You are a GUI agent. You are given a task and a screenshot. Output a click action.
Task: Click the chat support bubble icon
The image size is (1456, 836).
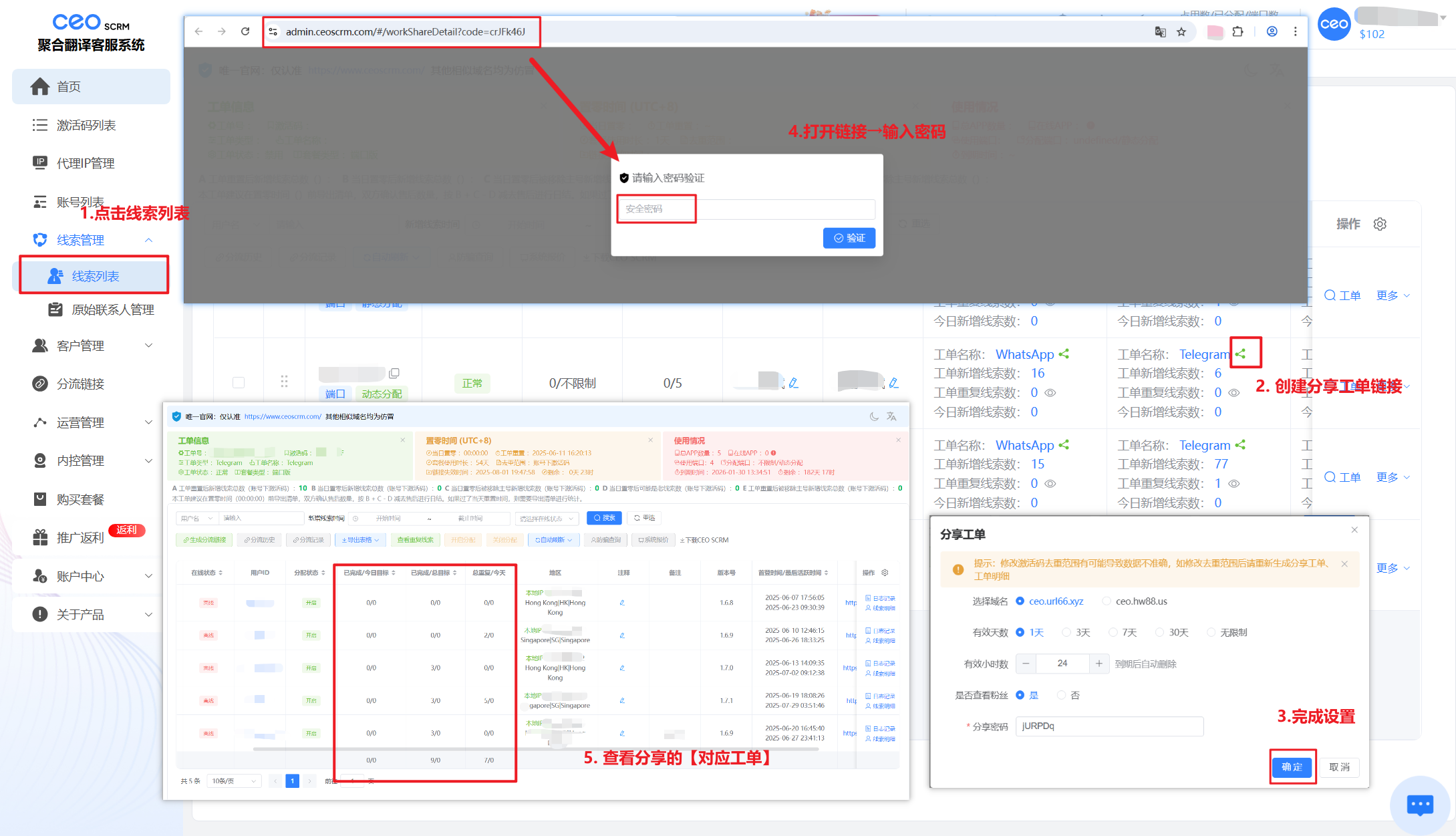coord(1419,804)
